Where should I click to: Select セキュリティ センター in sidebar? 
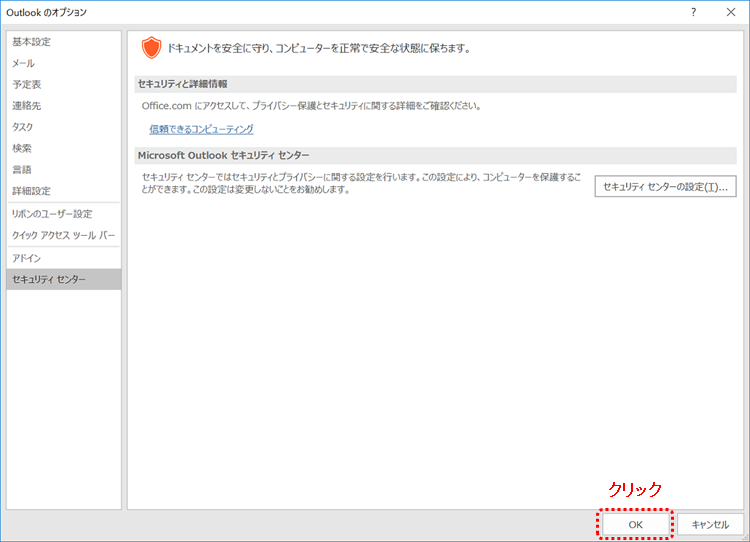point(64,279)
